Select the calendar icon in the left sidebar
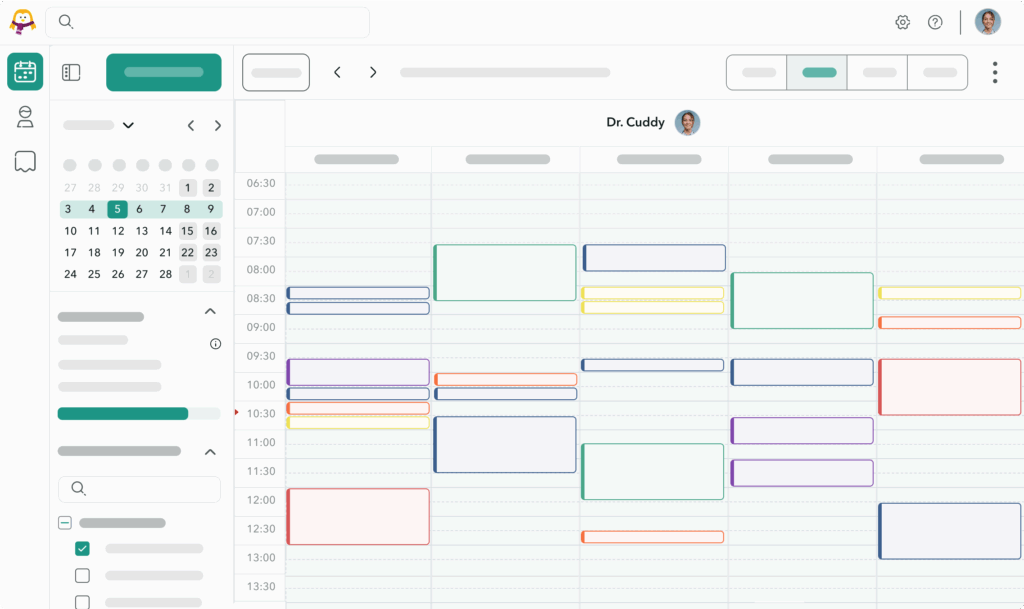Viewport: 1024px width, 609px height. [x=24, y=71]
